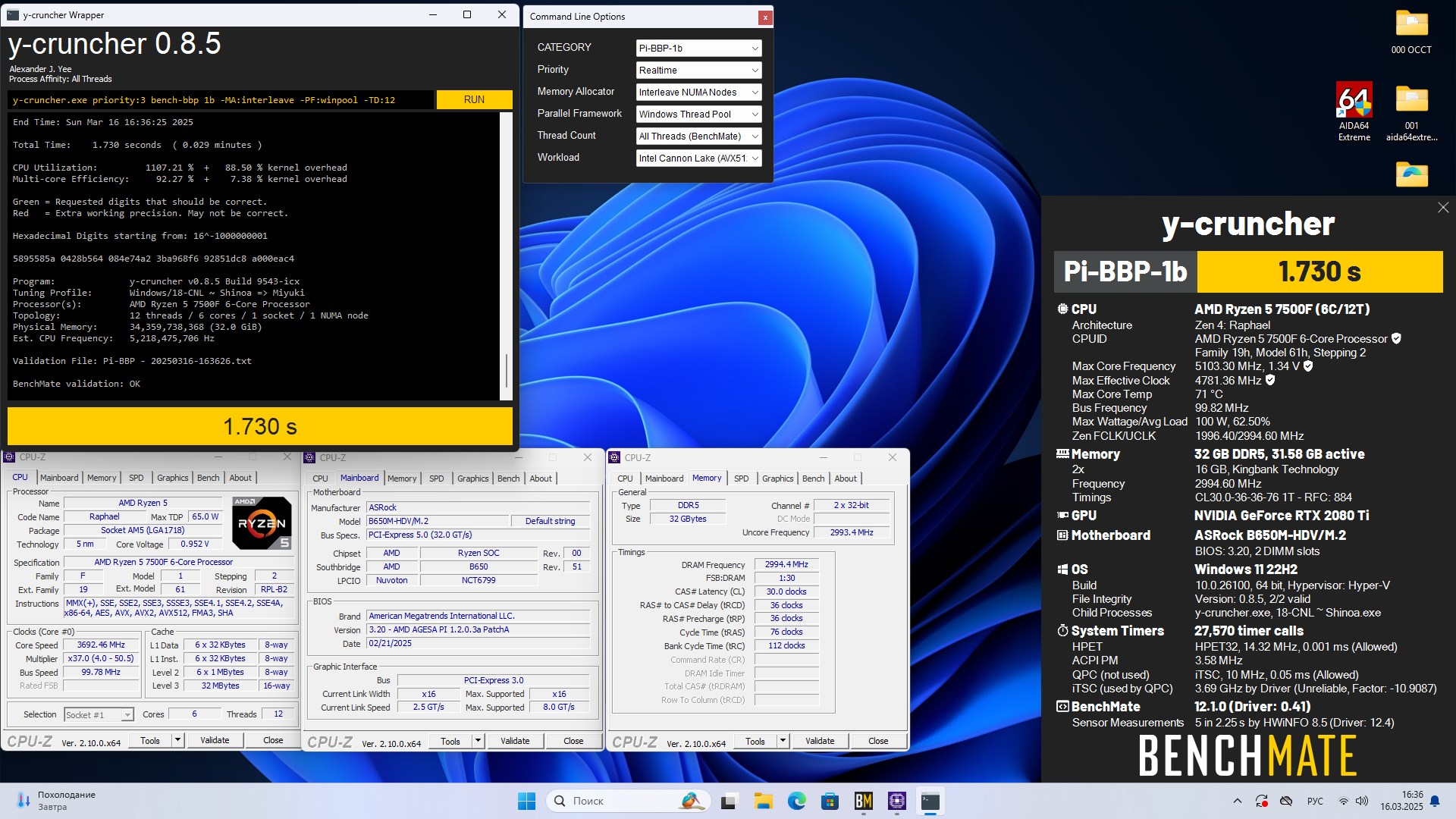
Task: Click the command line input in y-cruncher Wrapper
Action: [221, 99]
